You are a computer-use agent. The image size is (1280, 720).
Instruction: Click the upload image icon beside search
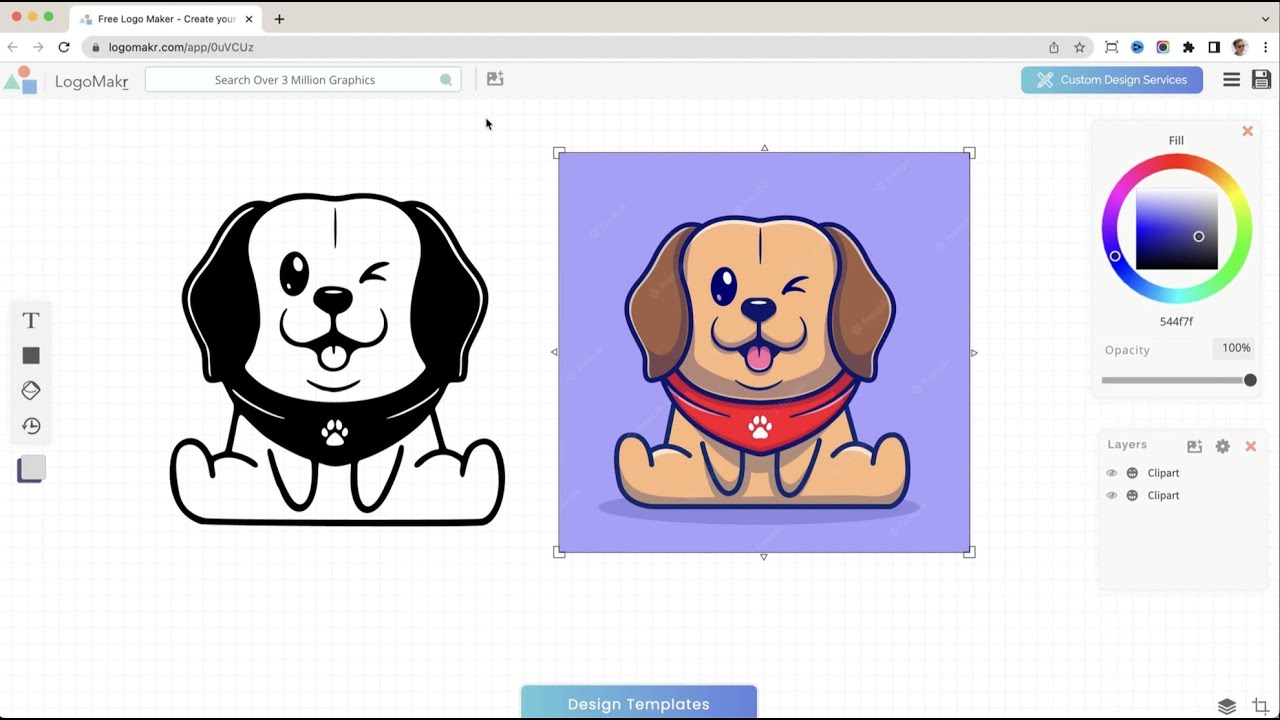point(495,79)
